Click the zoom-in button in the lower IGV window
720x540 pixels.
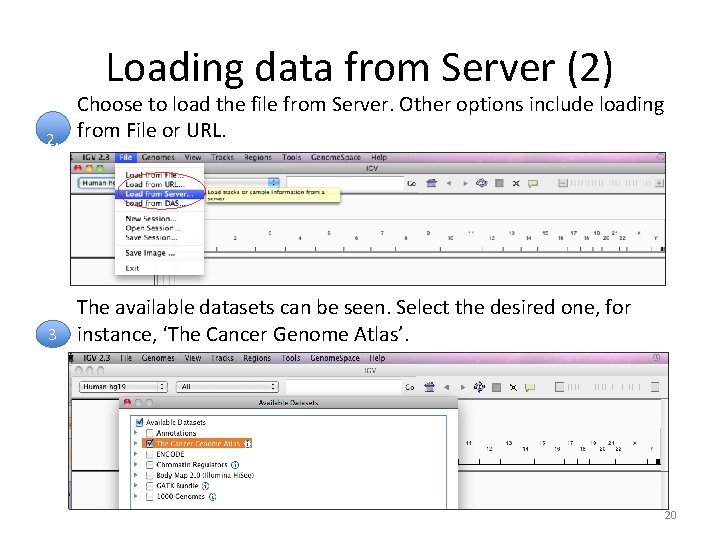tap(655, 387)
